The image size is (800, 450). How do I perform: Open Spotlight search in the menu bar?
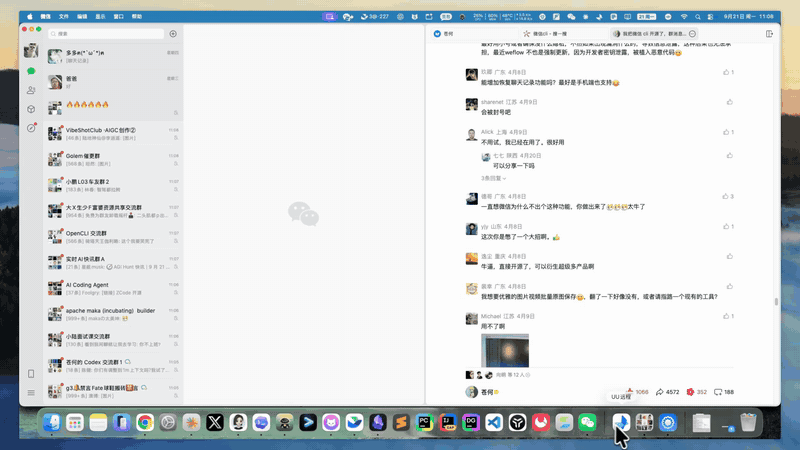point(697,17)
